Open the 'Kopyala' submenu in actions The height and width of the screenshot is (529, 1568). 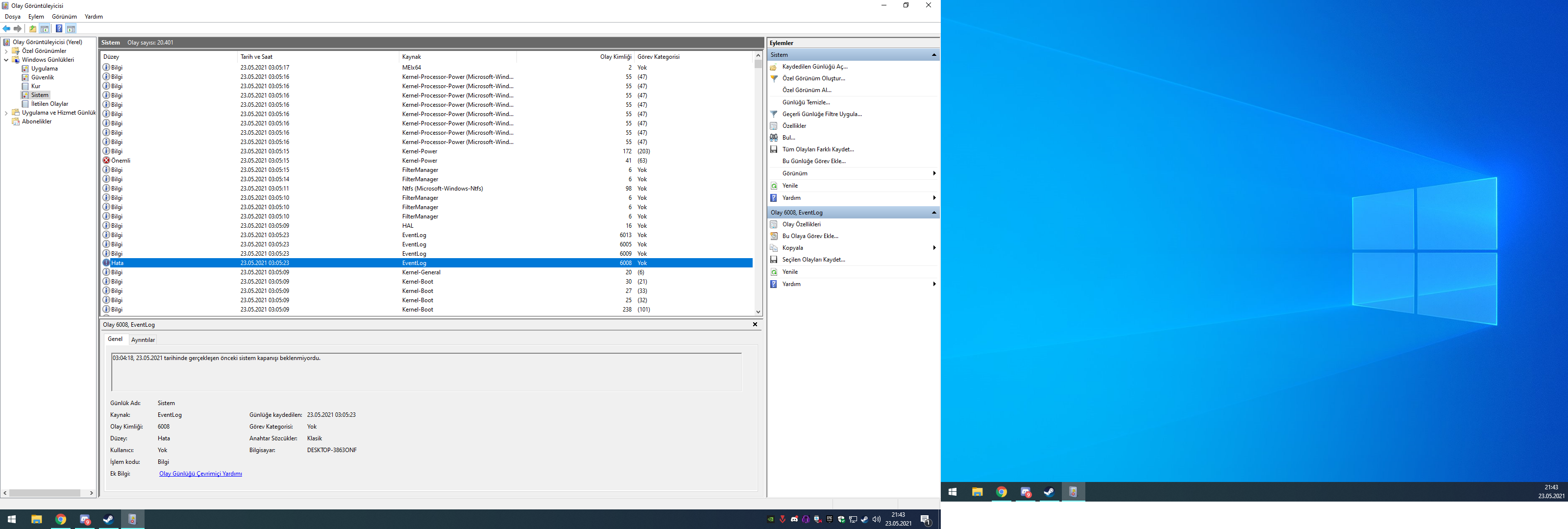(x=934, y=248)
